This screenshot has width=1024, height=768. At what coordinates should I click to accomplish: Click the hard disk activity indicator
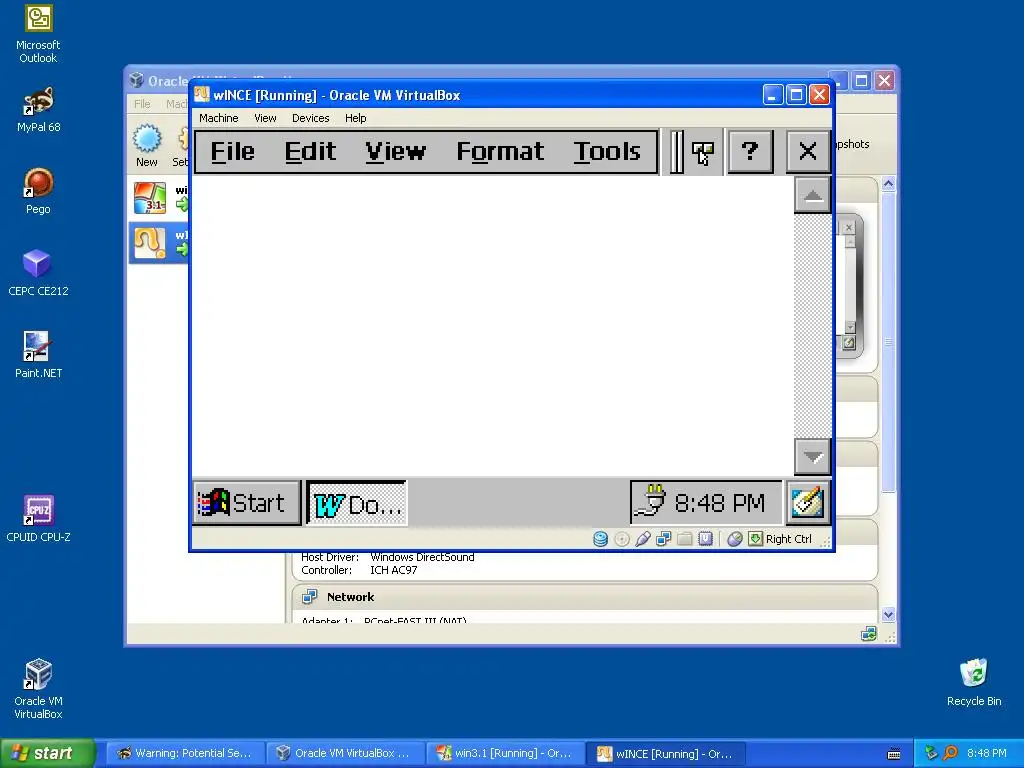coord(600,539)
